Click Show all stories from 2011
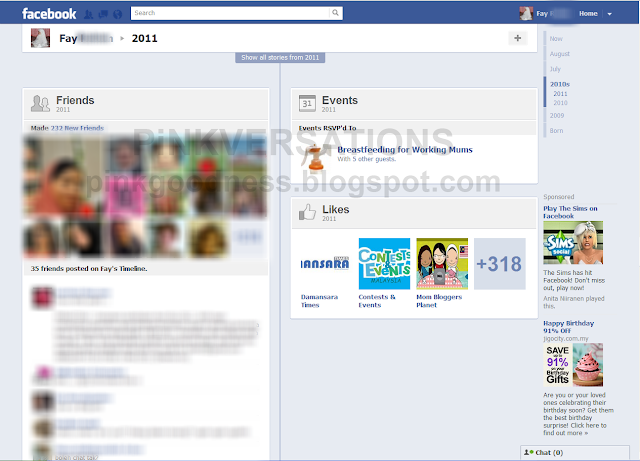 pyautogui.click(x=280, y=58)
